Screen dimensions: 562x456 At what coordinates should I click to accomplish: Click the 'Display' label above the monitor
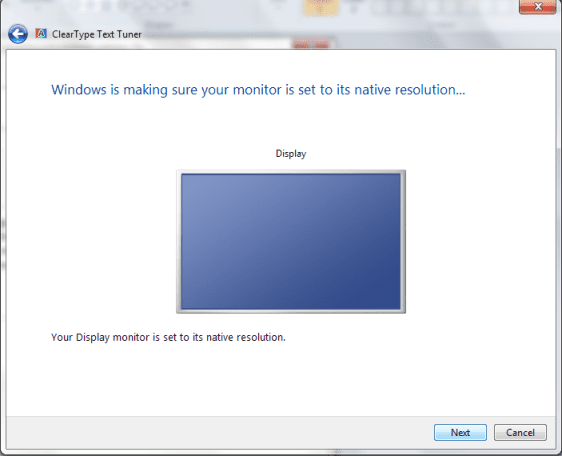[291, 154]
